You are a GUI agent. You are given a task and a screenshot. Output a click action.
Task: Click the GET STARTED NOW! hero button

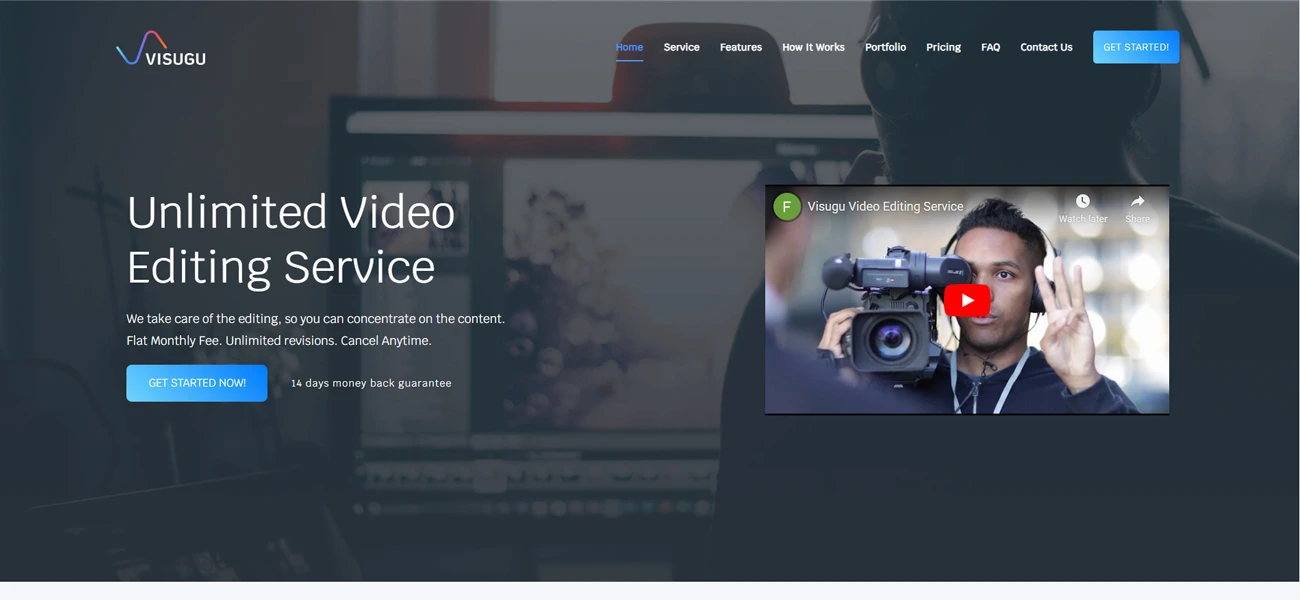196,383
